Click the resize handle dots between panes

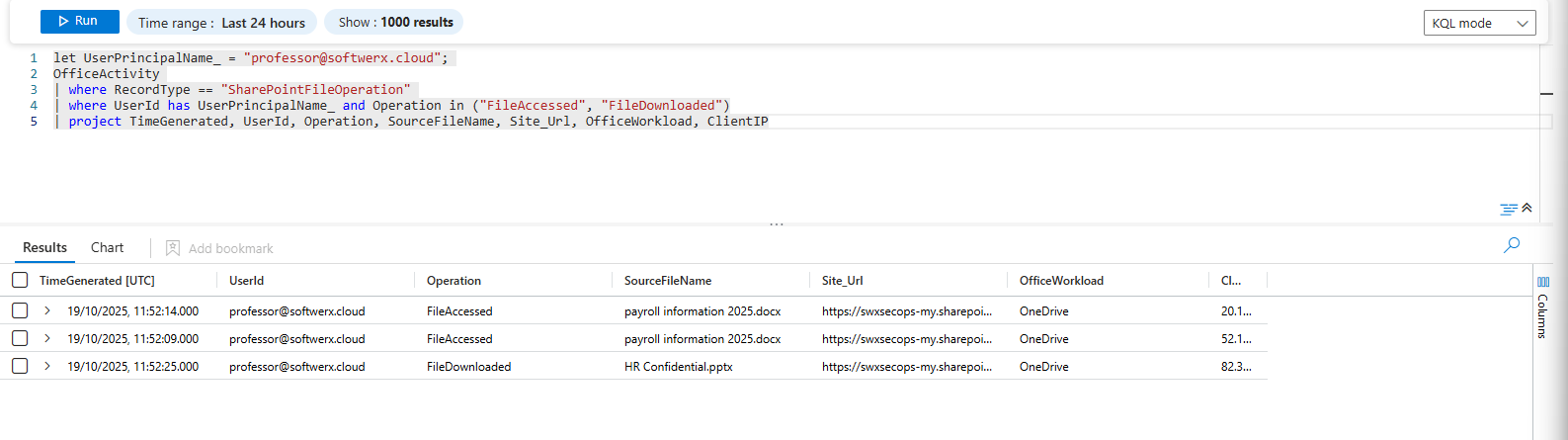click(777, 224)
